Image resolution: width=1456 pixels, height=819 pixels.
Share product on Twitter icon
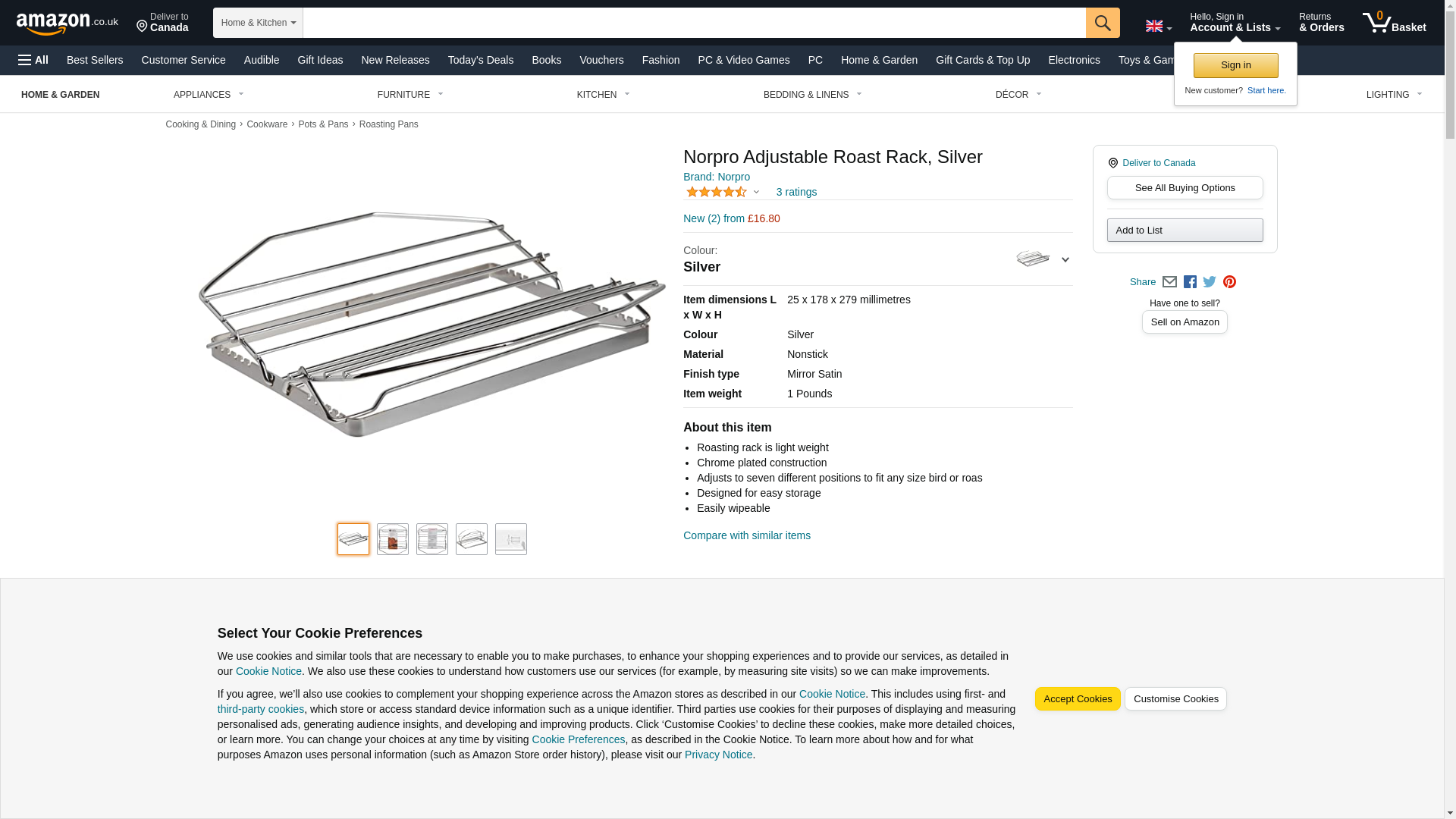click(1210, 282)
